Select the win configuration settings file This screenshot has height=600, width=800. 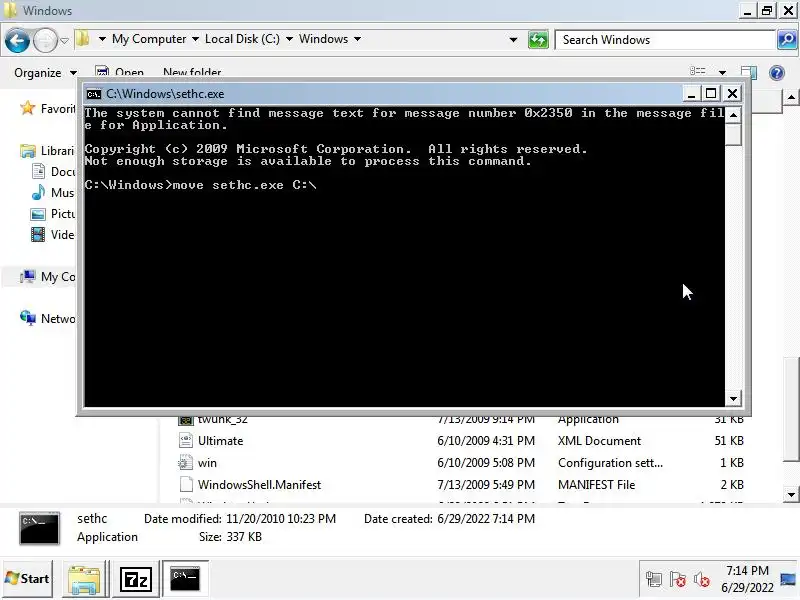[x=460, y=463]
